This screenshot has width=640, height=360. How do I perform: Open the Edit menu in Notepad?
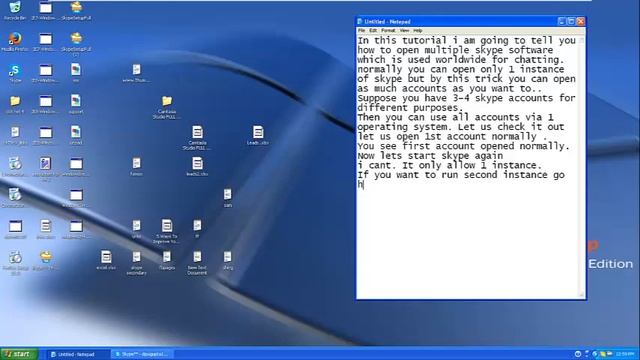tap(373, 31)
